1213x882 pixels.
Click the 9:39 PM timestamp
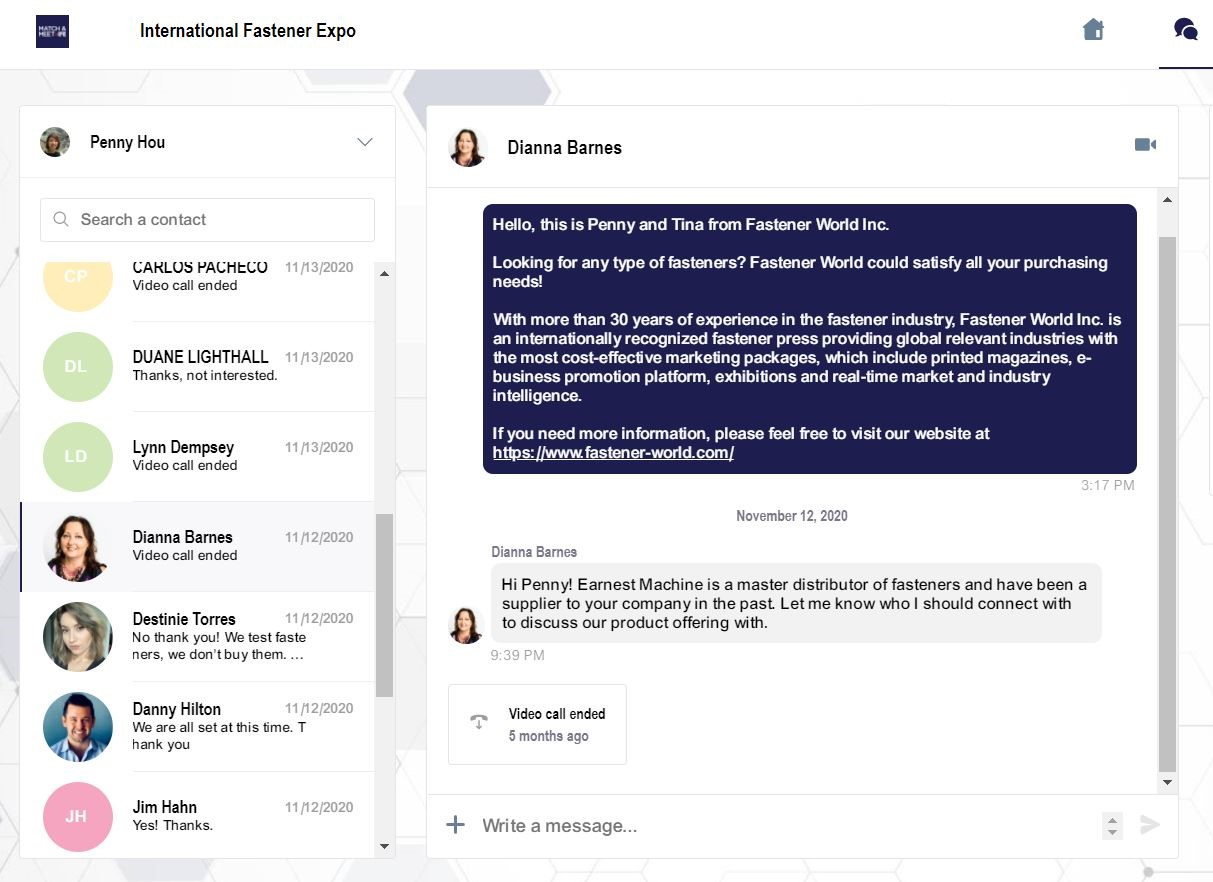[517, 655]
